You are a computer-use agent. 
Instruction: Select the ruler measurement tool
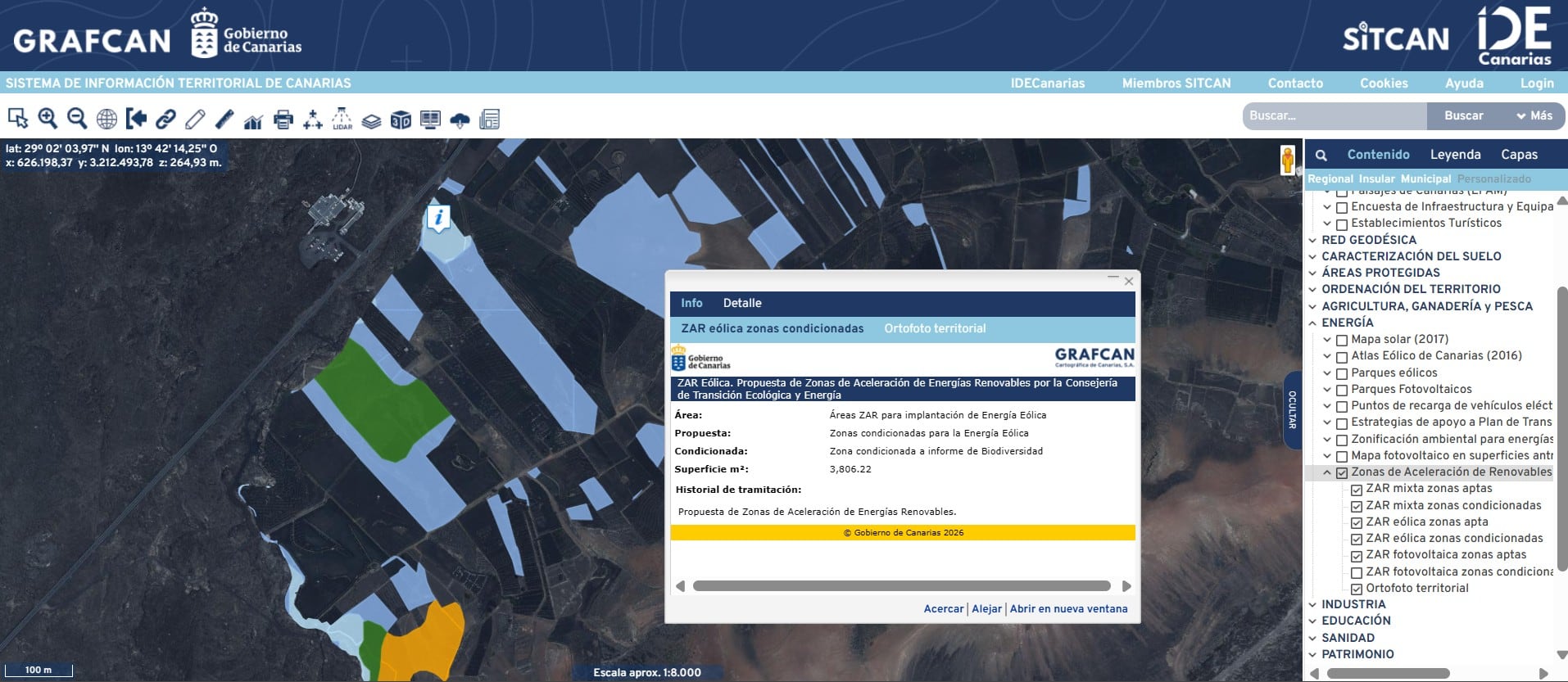coord(224,120)
